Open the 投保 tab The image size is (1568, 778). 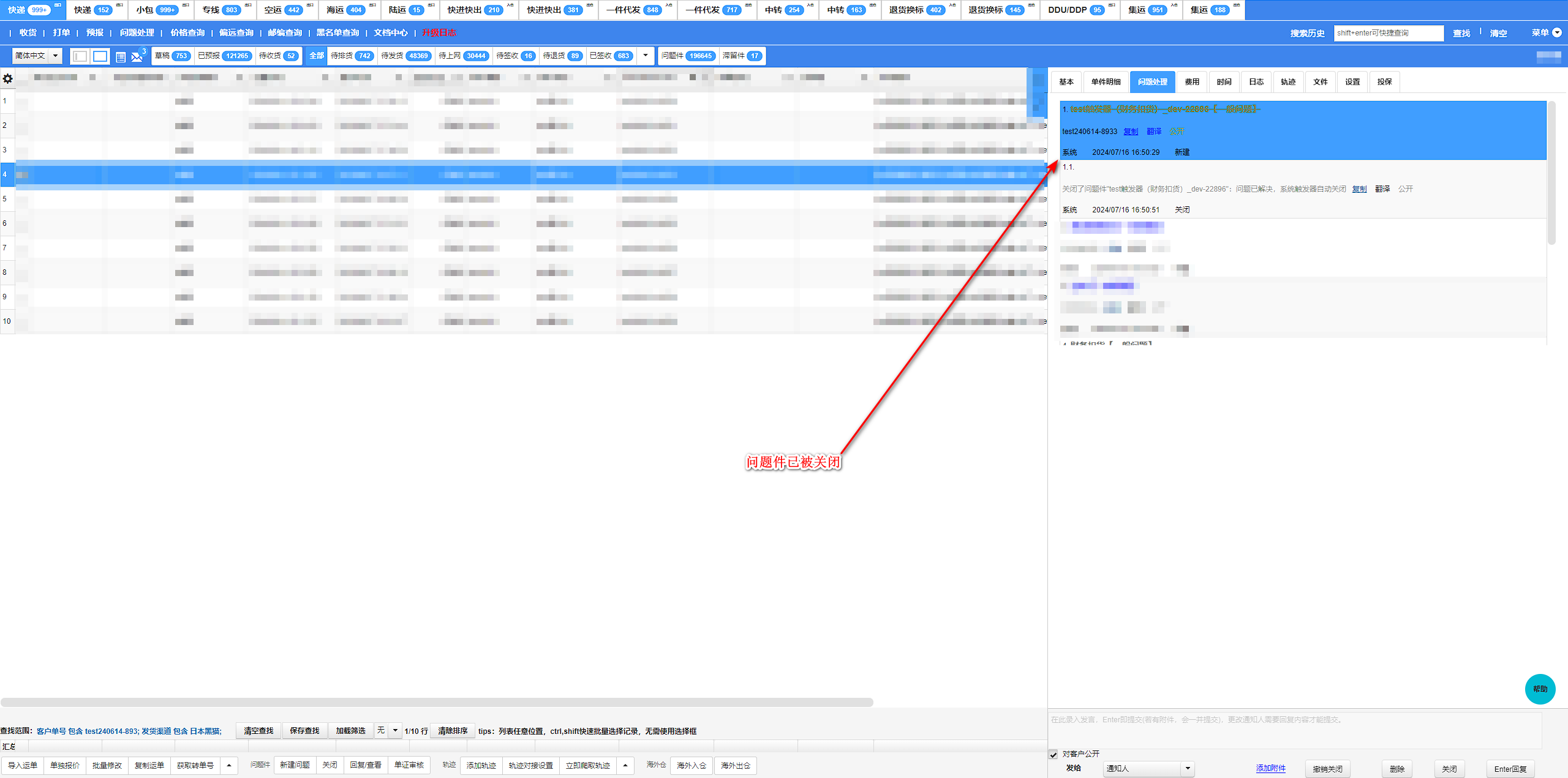(1385, 82)
